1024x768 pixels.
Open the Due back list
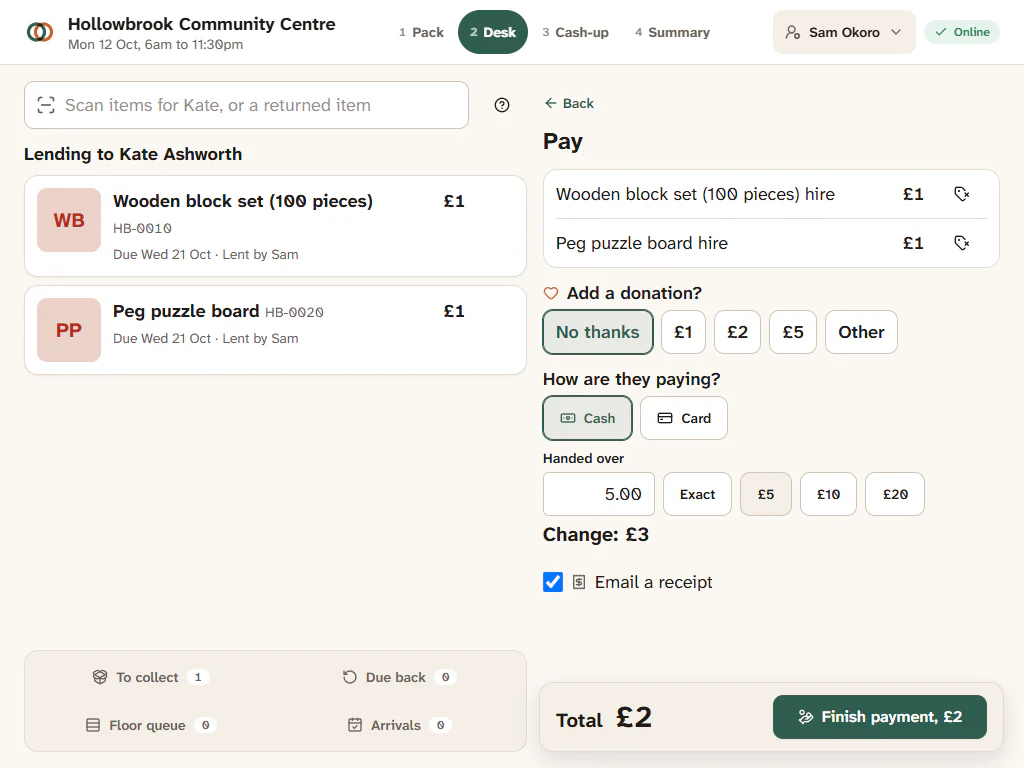click(x=399, y=677)
